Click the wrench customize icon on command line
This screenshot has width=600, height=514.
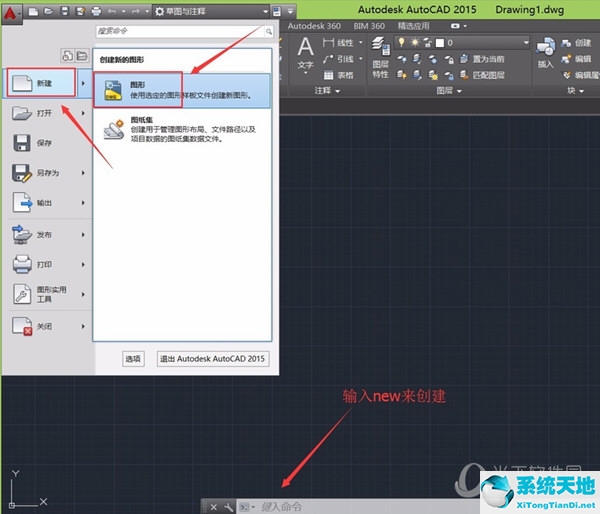pyautogui.click(x=228, y=507)
